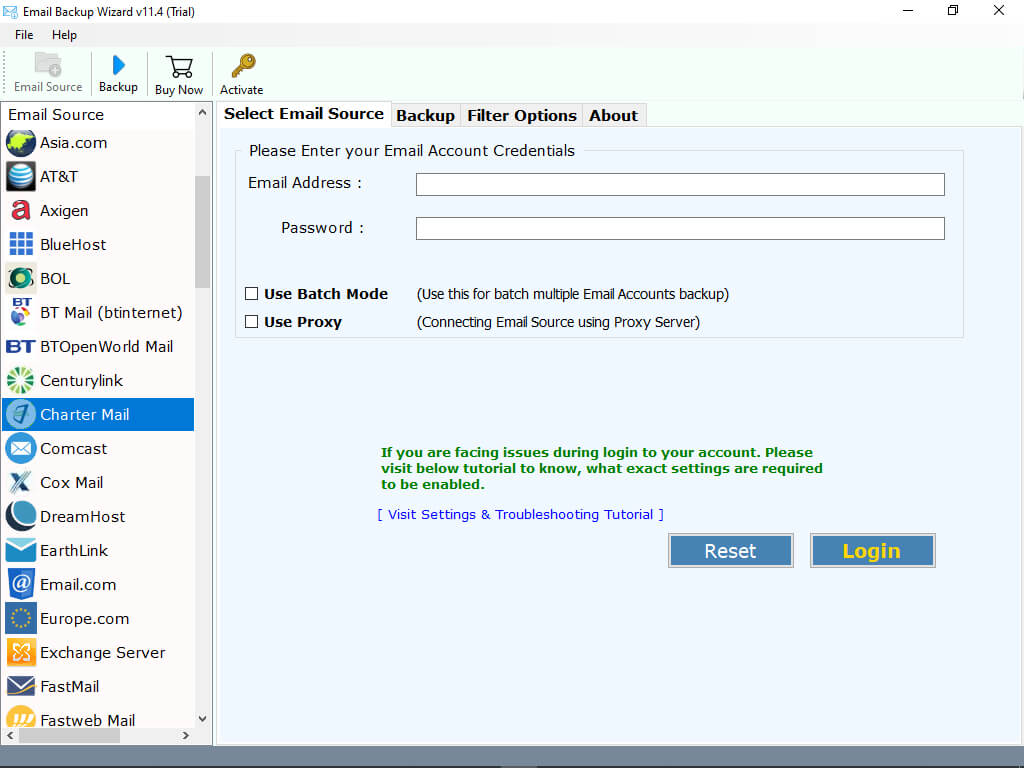The image size is (1024, 768).
Task: Select the Asia.com globe icon
Action: click(21, 143)
